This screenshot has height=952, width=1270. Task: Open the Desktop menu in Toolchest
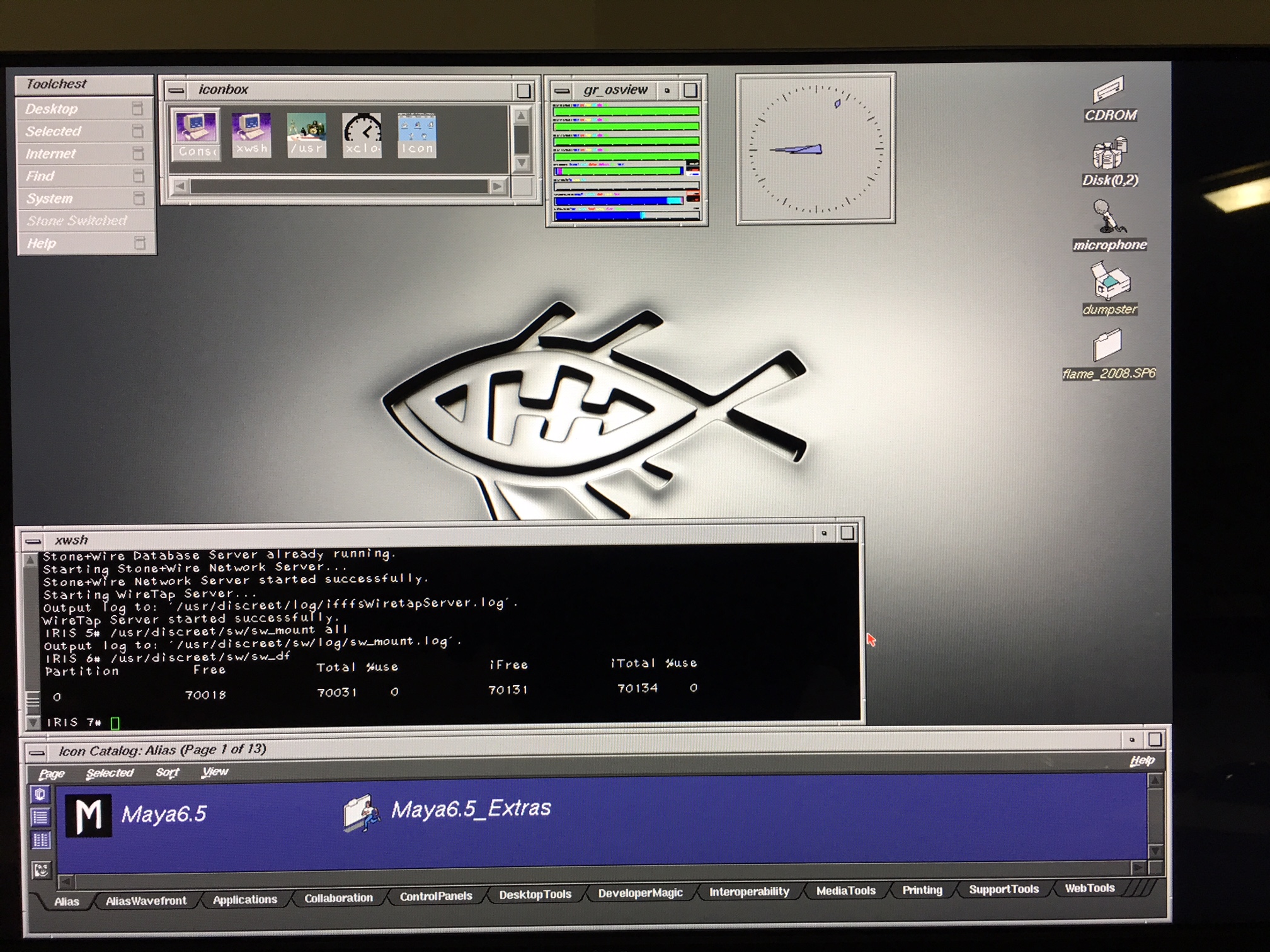(x=85, y=109)
